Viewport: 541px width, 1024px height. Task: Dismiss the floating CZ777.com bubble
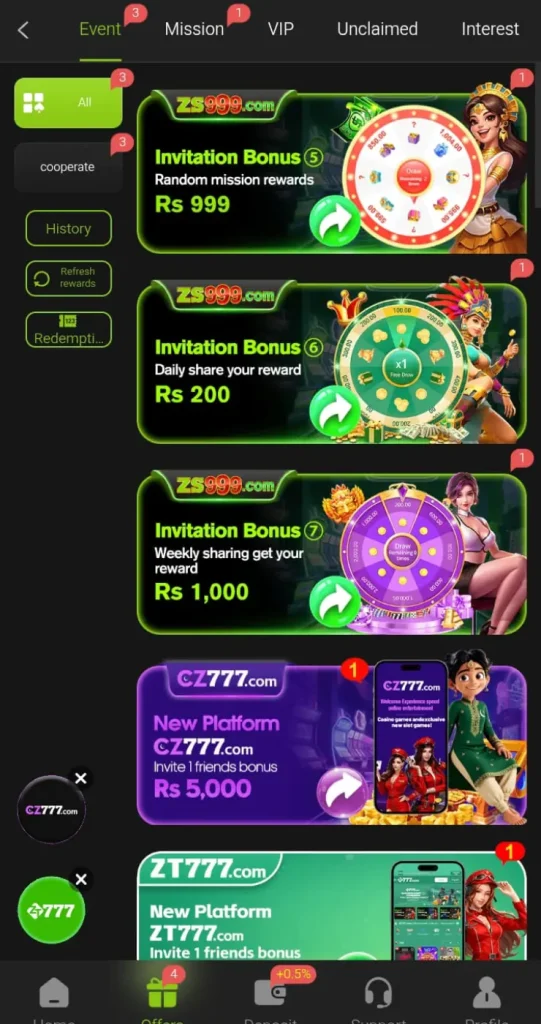[x=80, y=778]
